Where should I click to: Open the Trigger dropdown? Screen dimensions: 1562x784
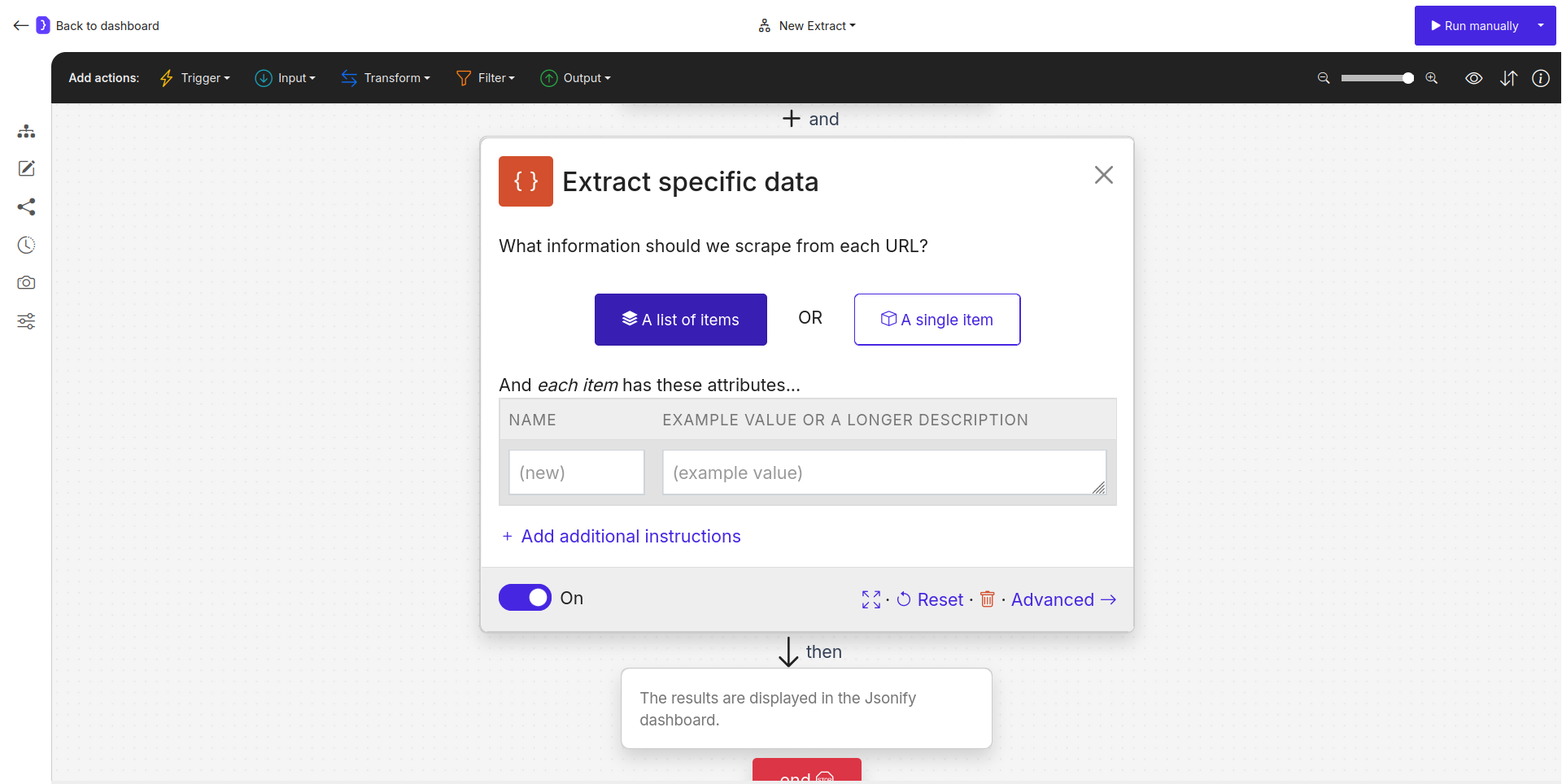point(195,78)
